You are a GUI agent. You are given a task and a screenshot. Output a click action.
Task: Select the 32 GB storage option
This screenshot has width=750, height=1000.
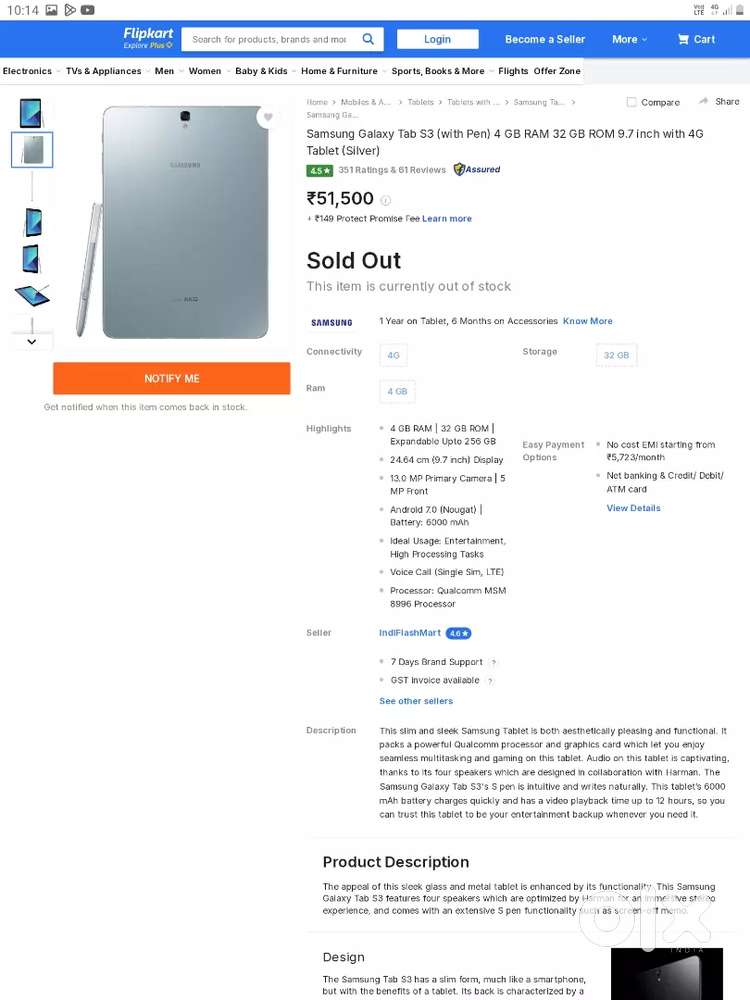(x=616, y=355)
